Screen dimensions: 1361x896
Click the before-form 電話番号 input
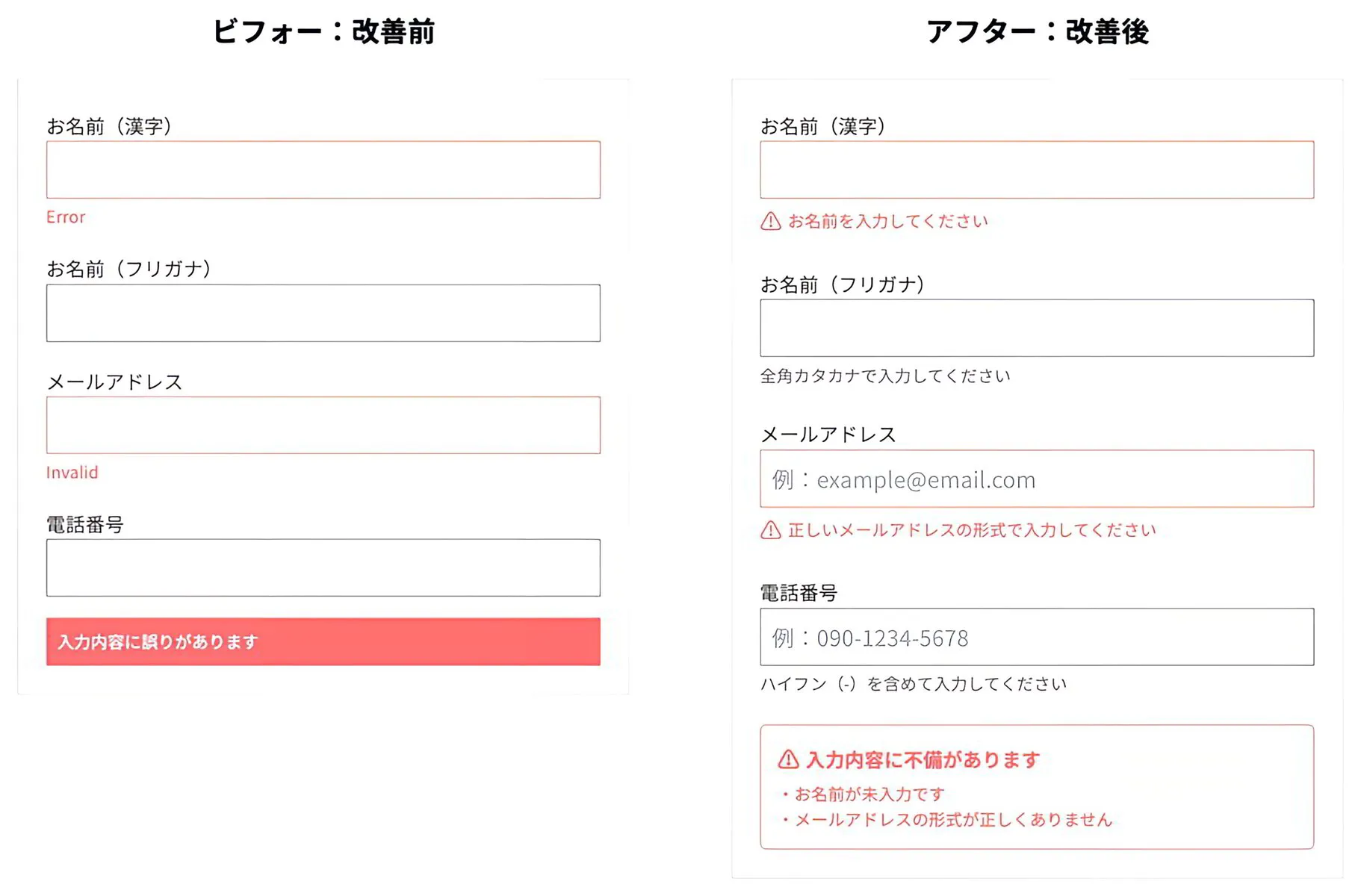click(x=323, y=567)
